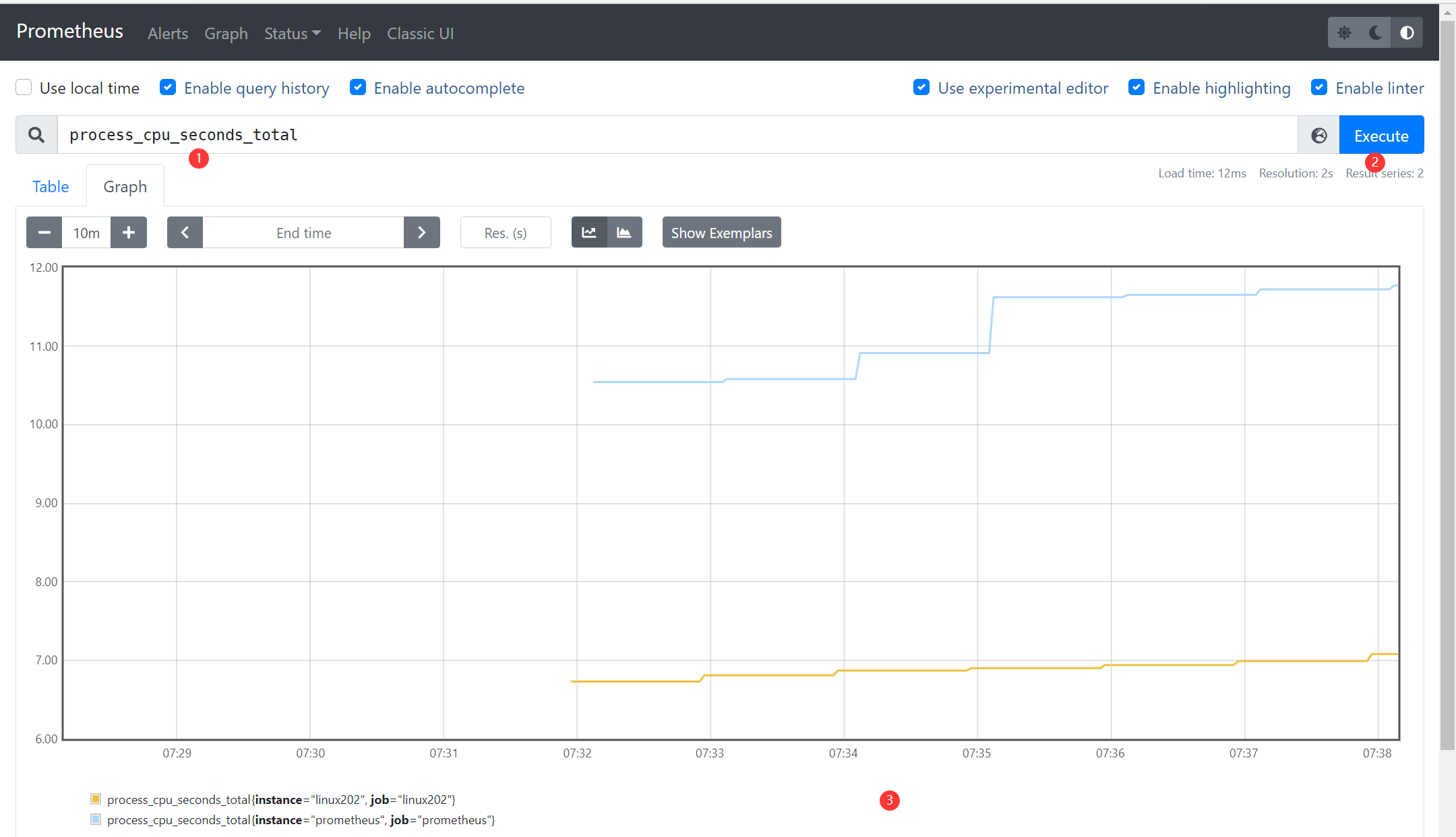Click the End time input field
This screenshot has width=1456, height=837.
303,233
